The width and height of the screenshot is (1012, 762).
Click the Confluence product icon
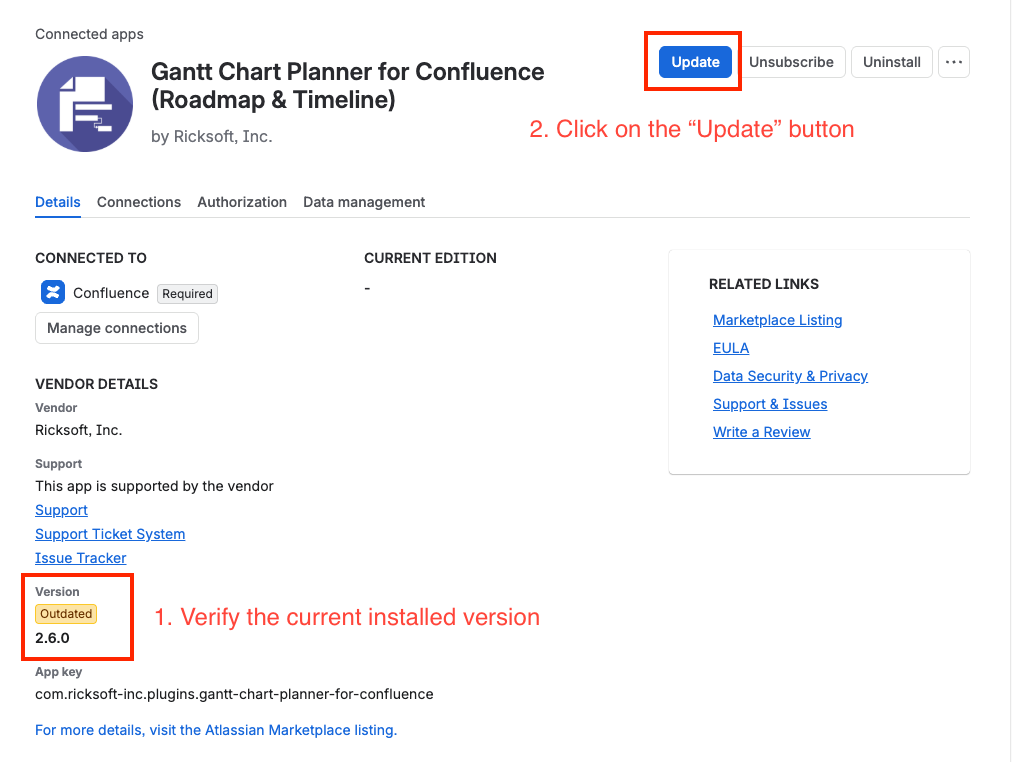pos(53,292)
